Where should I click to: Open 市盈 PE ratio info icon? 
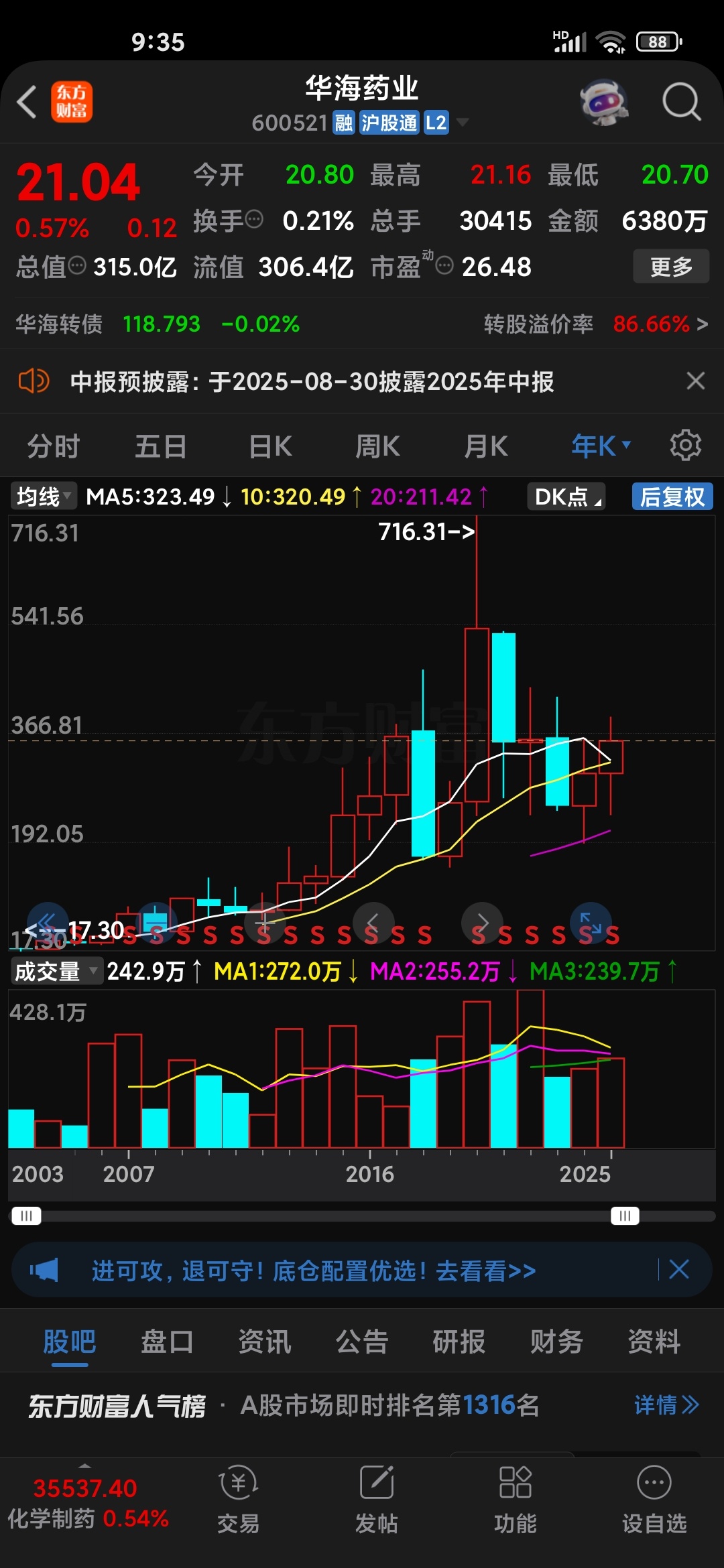tap(444, 266)
